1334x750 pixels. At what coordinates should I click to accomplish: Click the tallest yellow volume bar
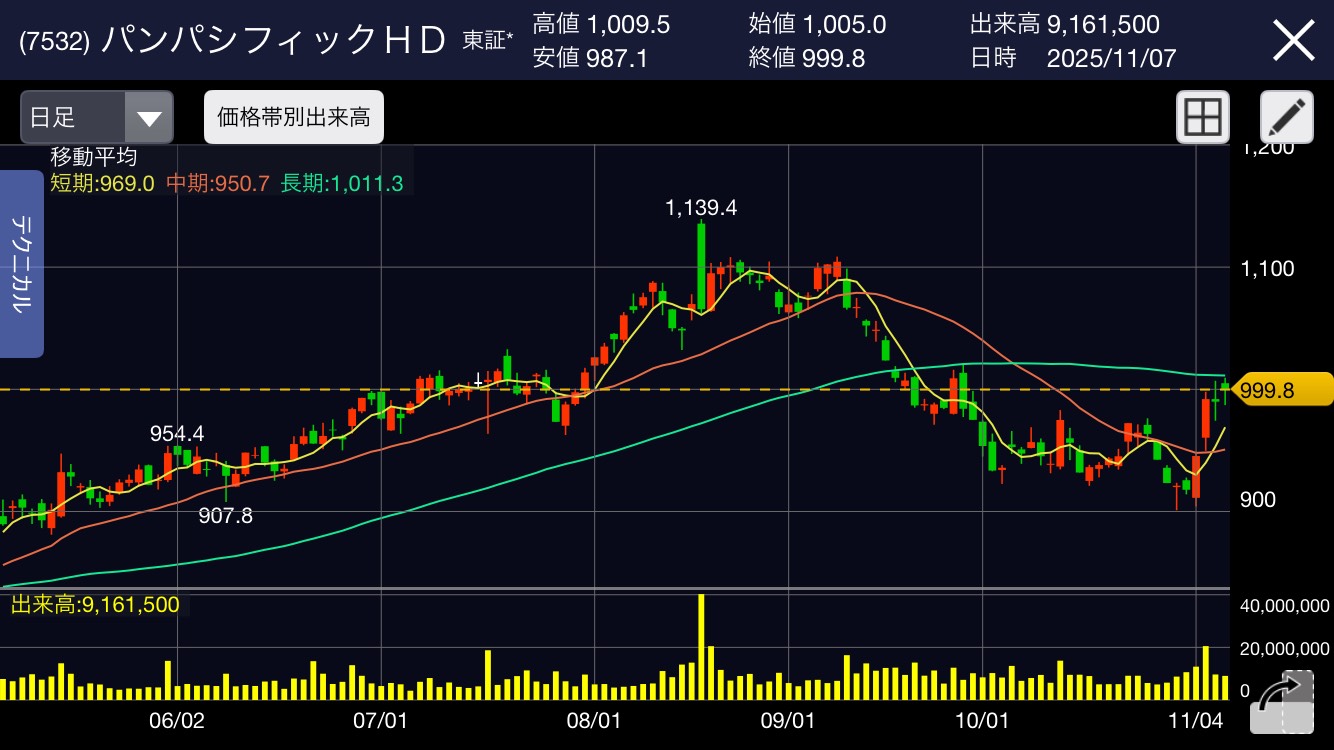[x=701, y=646]
